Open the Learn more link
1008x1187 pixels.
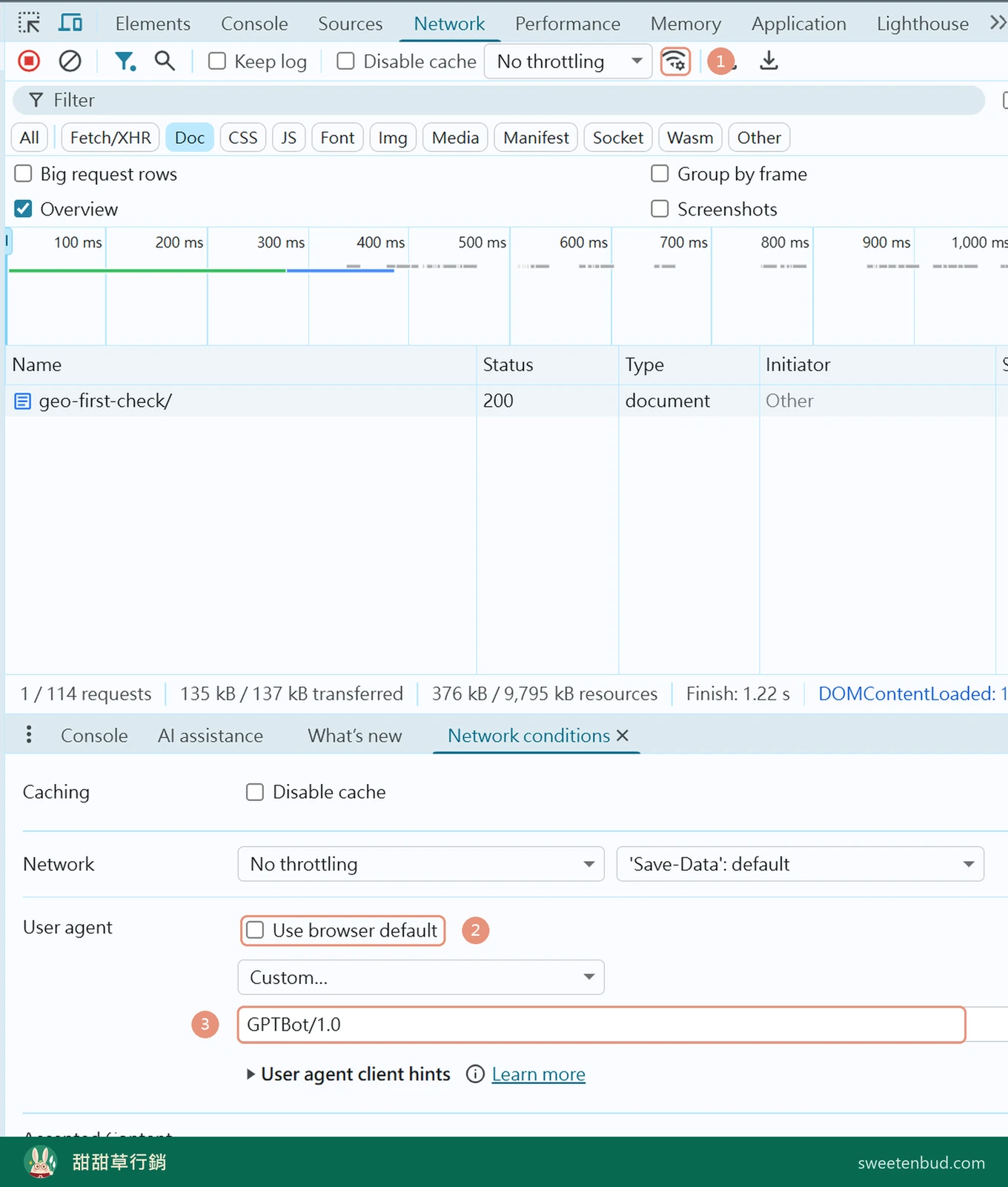(538, 1074)
